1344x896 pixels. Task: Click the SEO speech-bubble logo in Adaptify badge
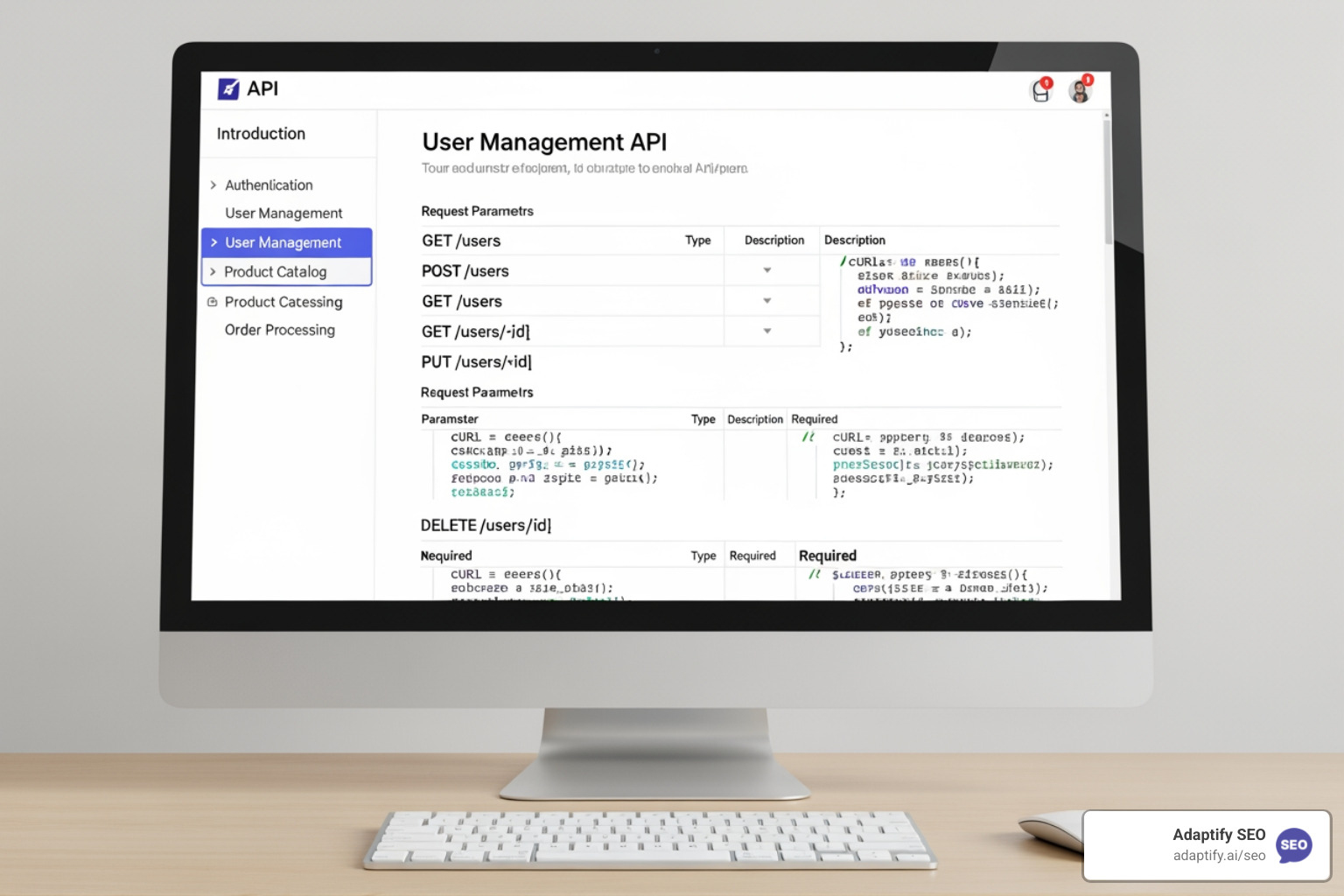coord(1294,845)
